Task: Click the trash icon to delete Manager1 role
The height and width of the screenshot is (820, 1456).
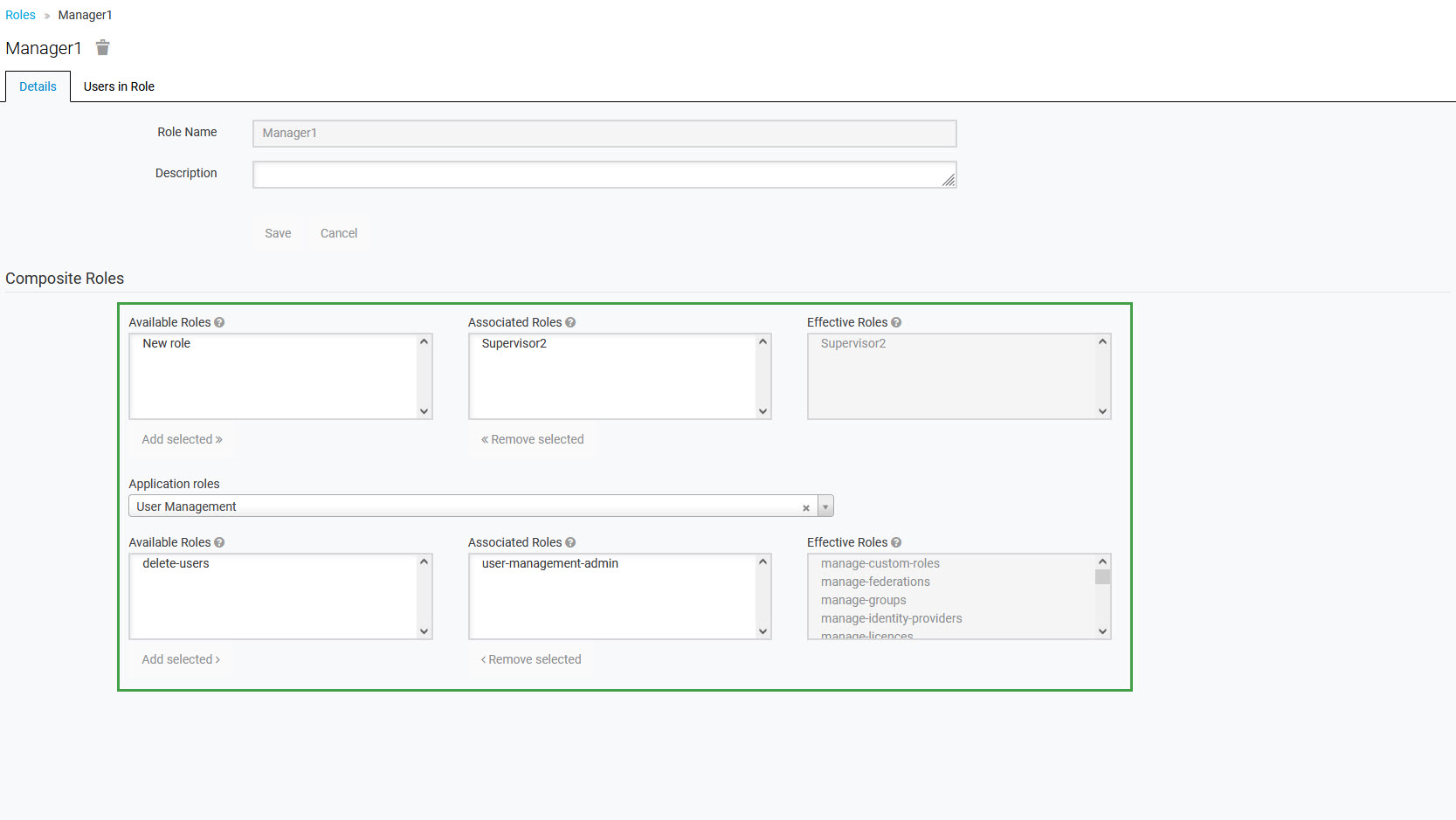Action: coord(102,48)
